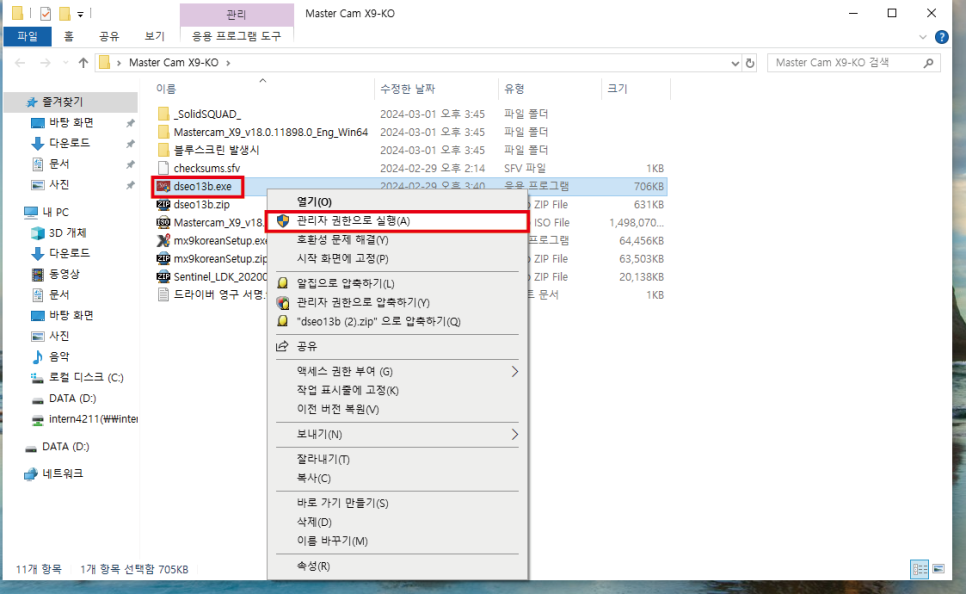Open 네트워크 in navigation pane
This screenshot has width=966, height=594.
tap(62, 473)
